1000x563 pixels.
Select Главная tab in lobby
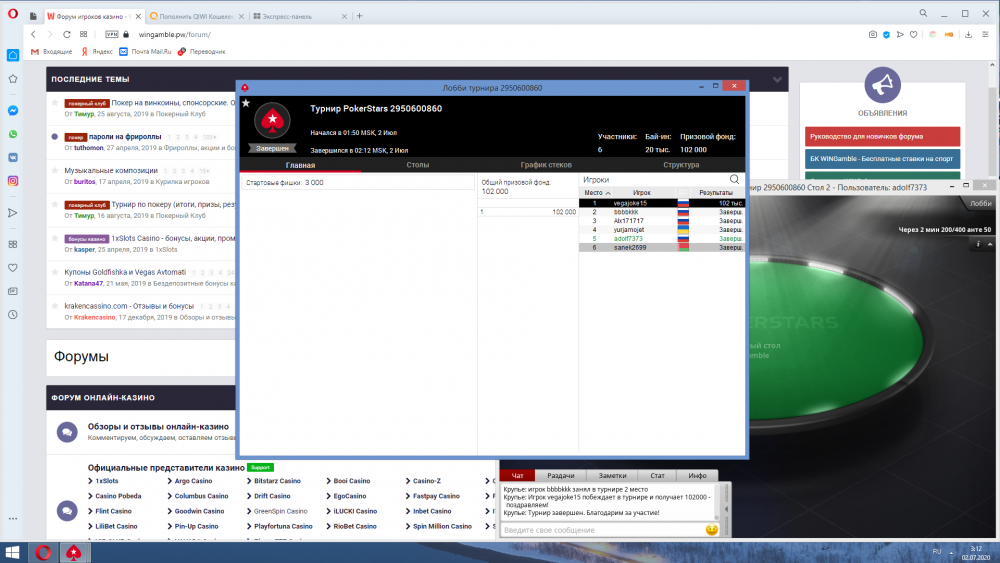(300, 165)
